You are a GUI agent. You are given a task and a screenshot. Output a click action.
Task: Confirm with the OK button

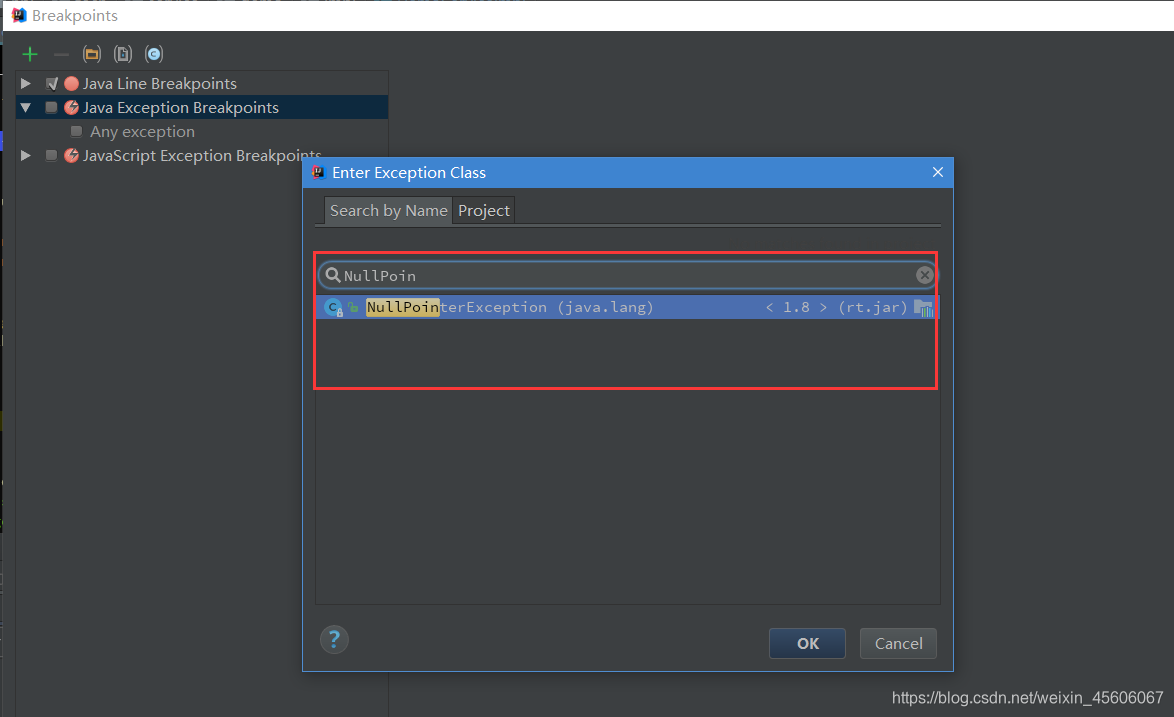807,644
